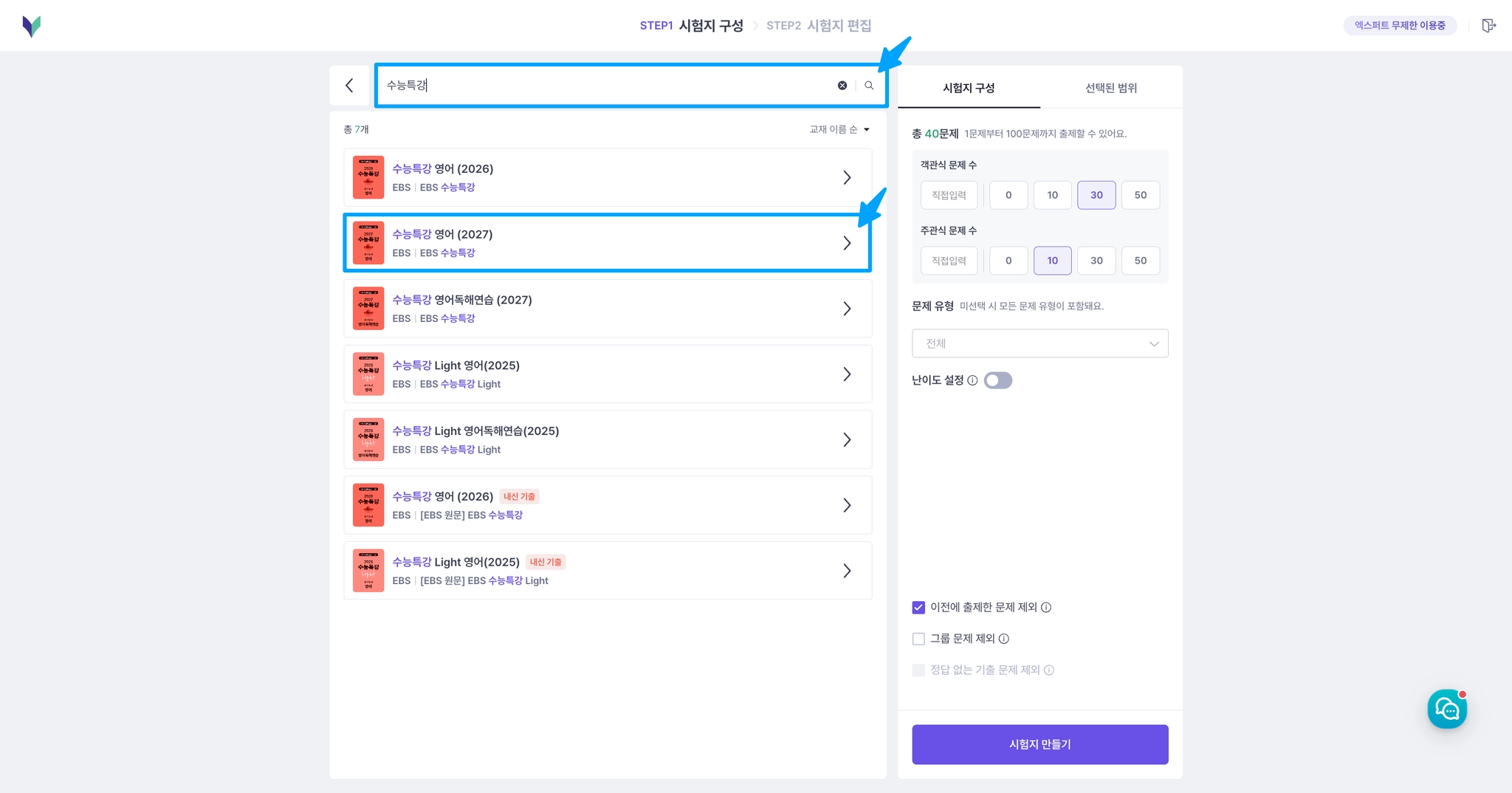
Task: Click the 객관식 문제 수 label
Action: (949, 165)
